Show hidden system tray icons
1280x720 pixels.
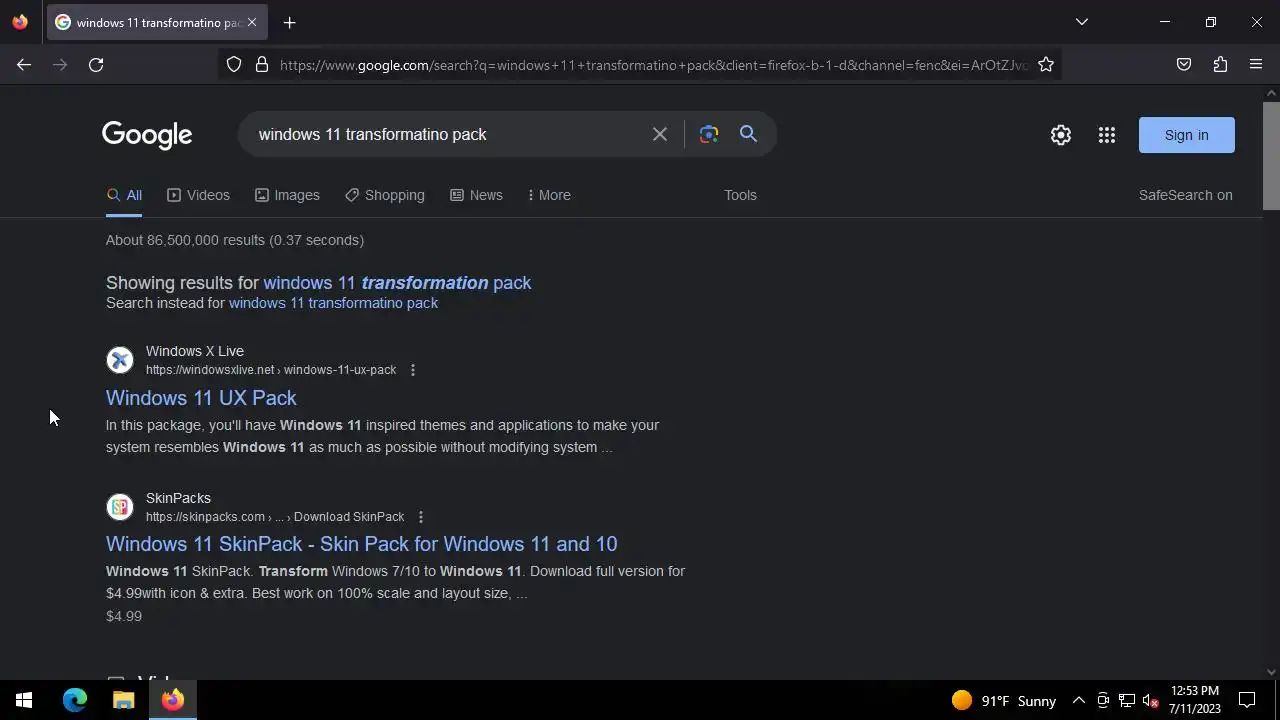coord(1079,701)
